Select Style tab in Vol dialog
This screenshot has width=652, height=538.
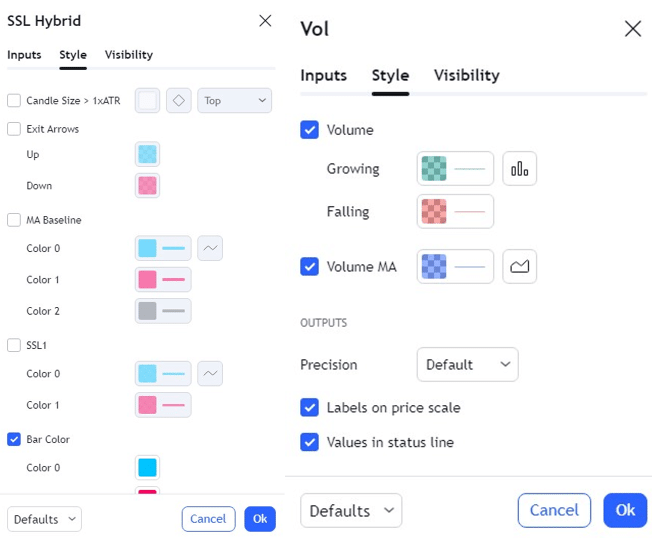click(x=390, y=75)
